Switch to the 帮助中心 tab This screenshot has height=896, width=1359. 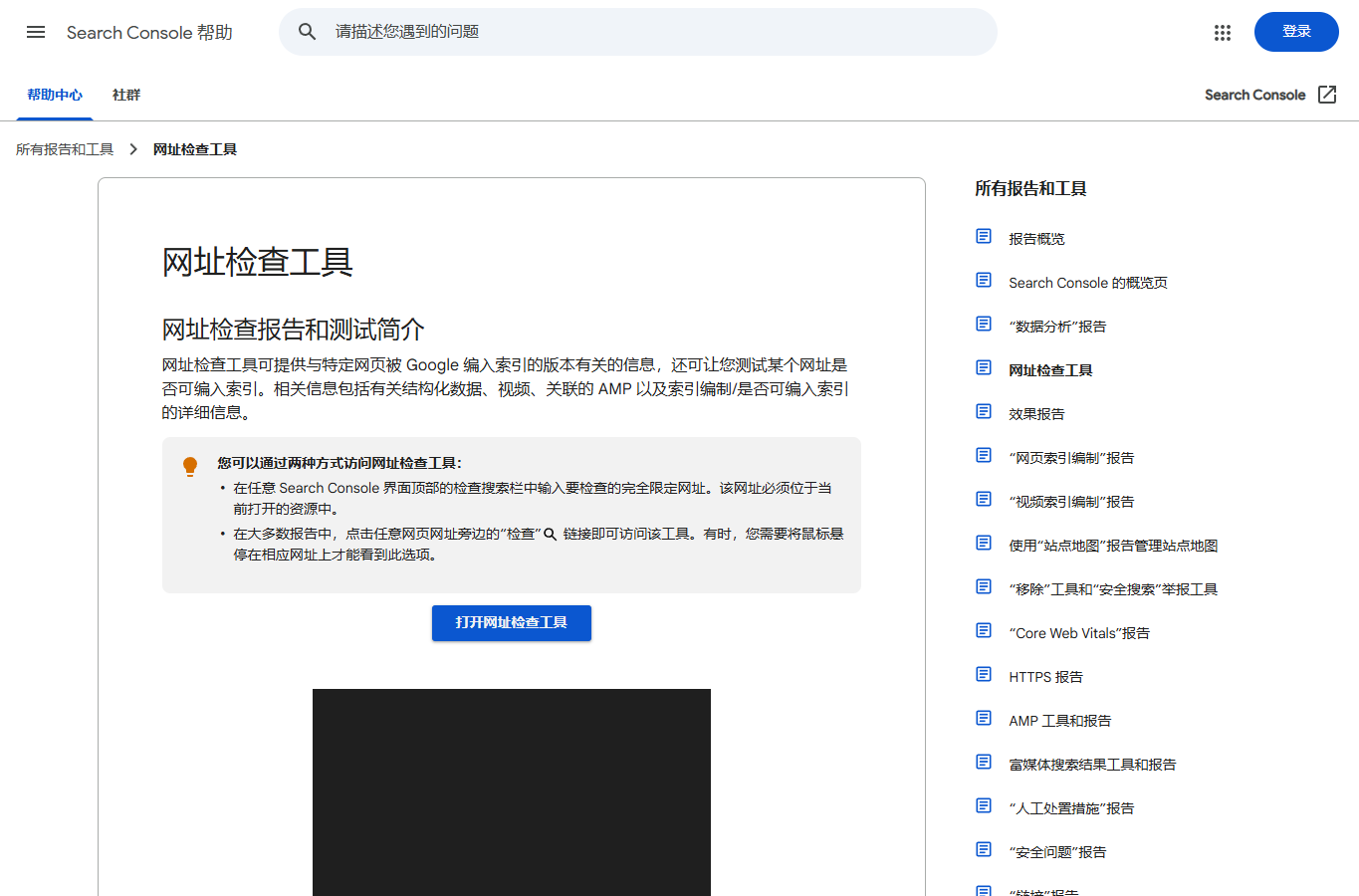[55, 96]
